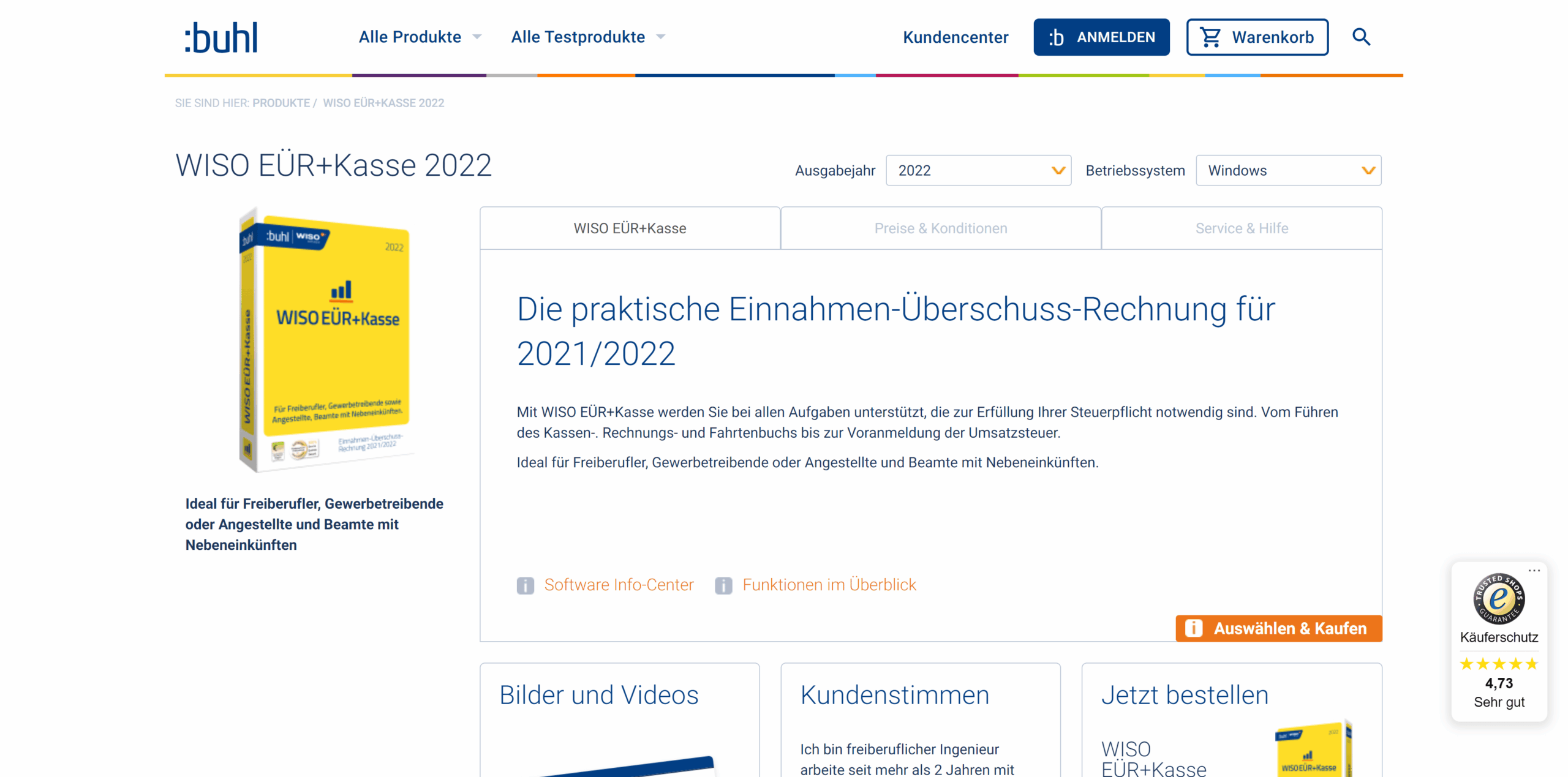Click info icon beside Software Info-Center

525,585
